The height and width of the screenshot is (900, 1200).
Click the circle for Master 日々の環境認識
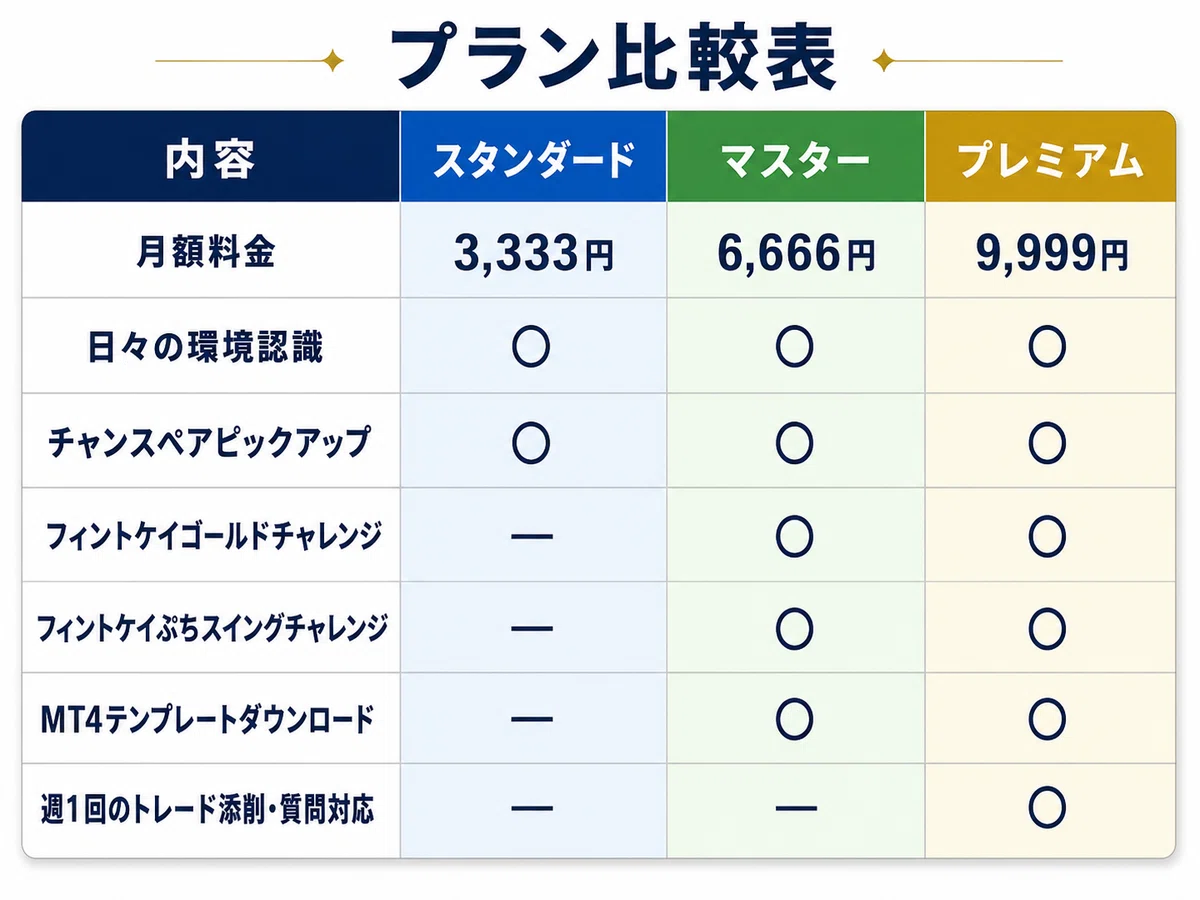coord(794,347)
